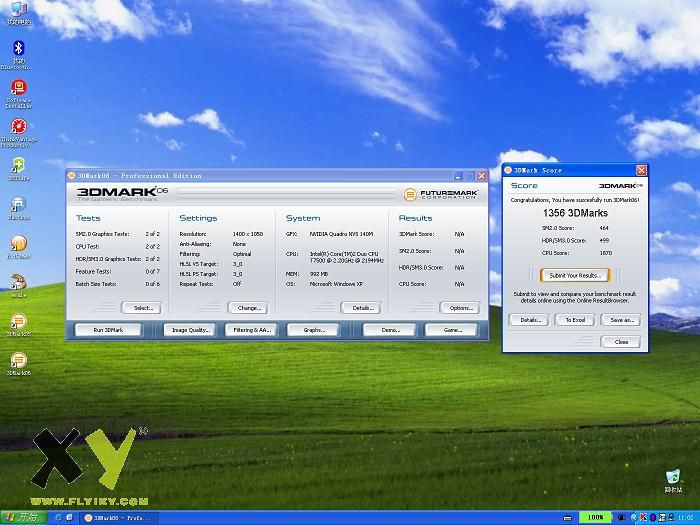Open the Recycle Bin on the desktop

point(673,481)
